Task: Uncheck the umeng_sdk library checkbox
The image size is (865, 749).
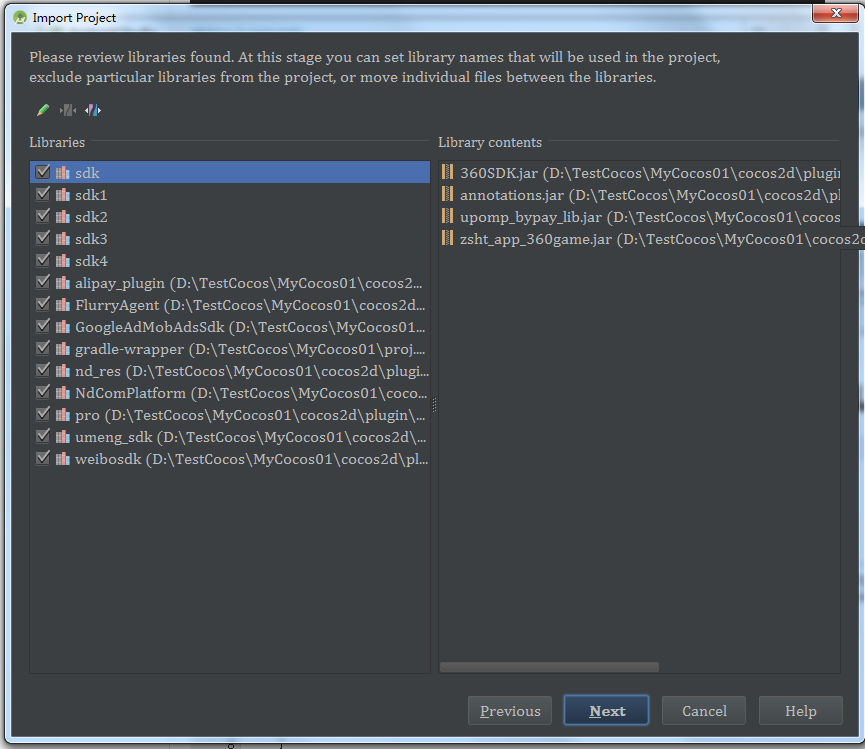Action: pyautogui.click(x=42, y=436)
